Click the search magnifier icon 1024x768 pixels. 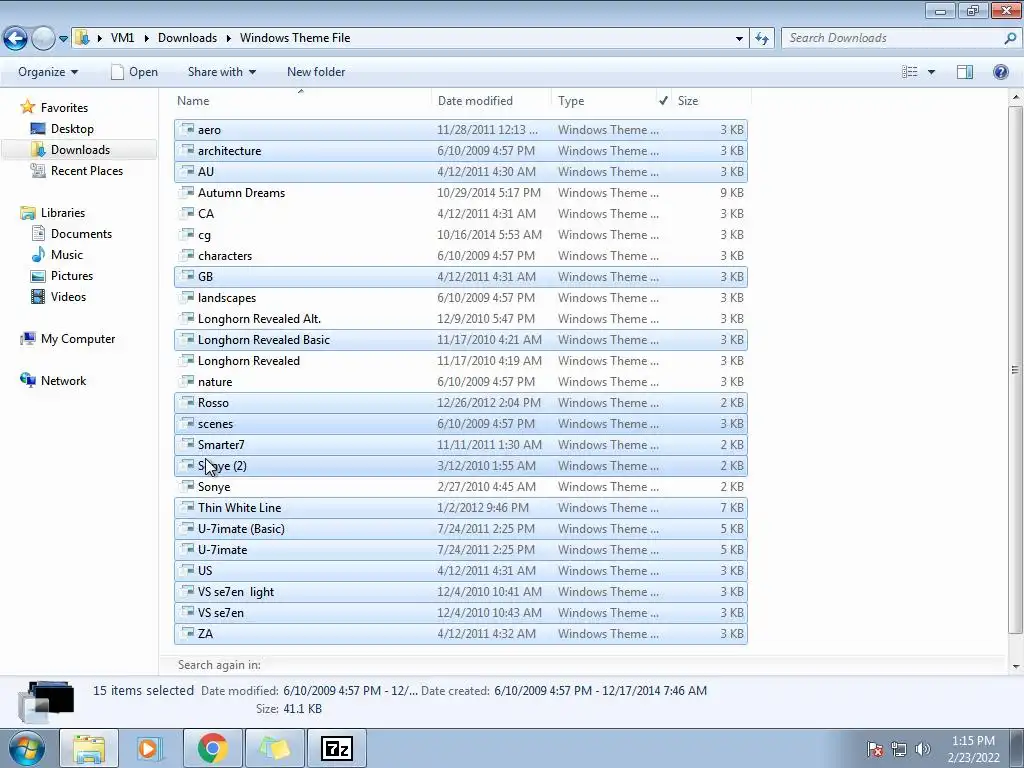point(1010,39)
